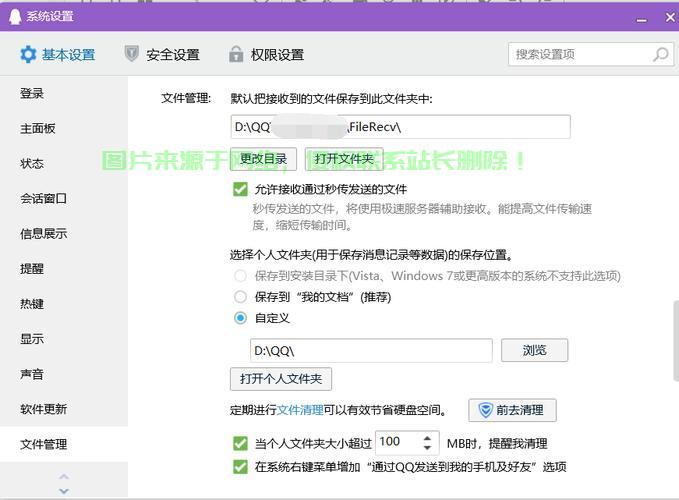Viewport: 679px width, 500px height.
Task: Click the 打开个人文件夹 button
Action: coord(281,379)
